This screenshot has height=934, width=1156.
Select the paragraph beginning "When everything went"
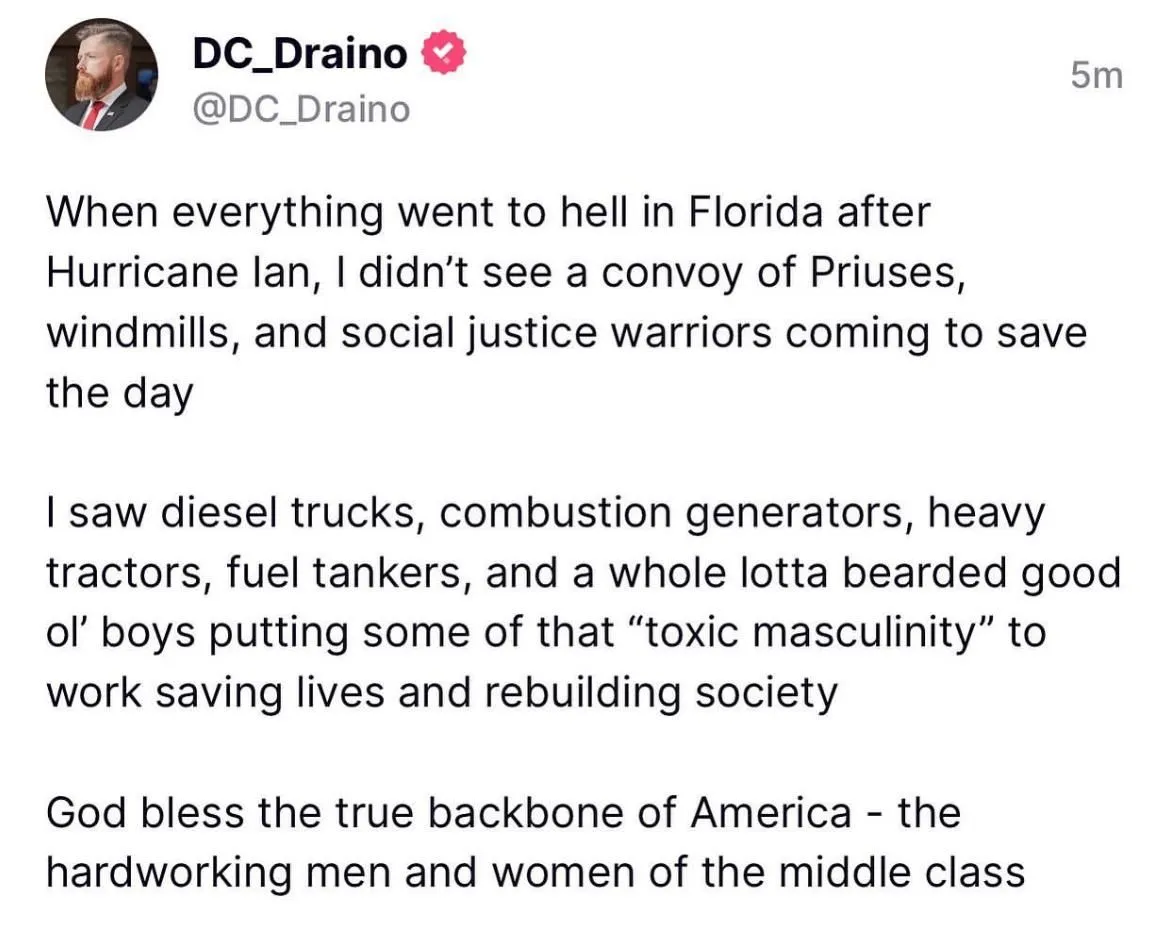[x=560, y=302]
